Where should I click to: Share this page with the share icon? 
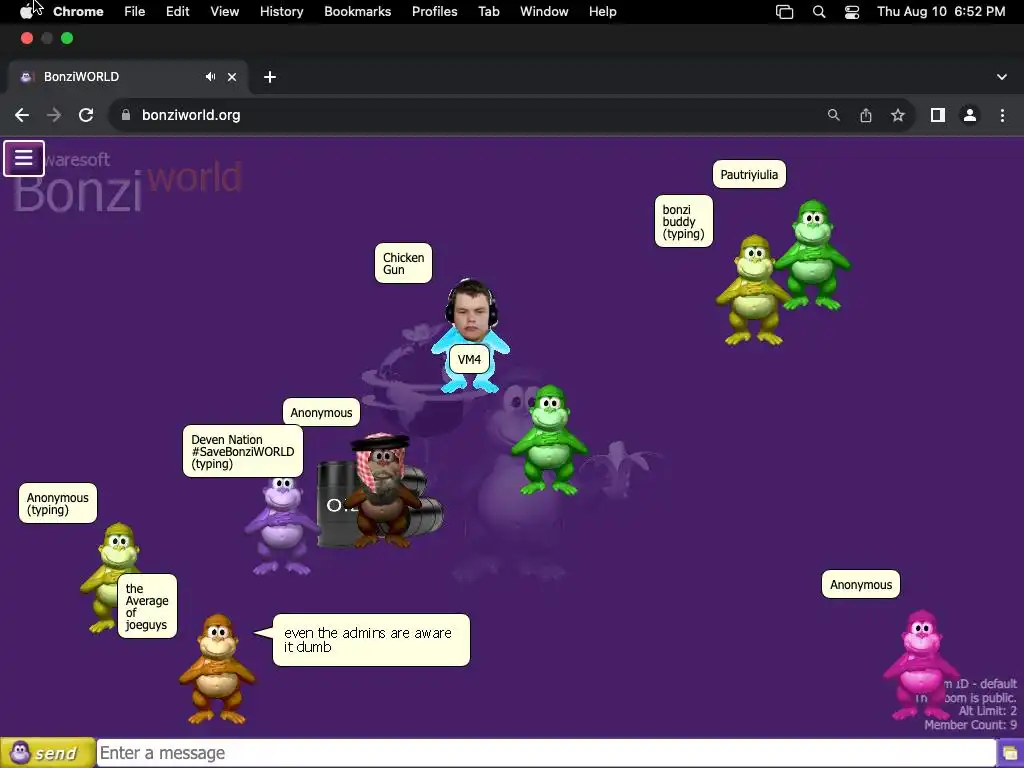pyautogui.click(x=866, y=115)
